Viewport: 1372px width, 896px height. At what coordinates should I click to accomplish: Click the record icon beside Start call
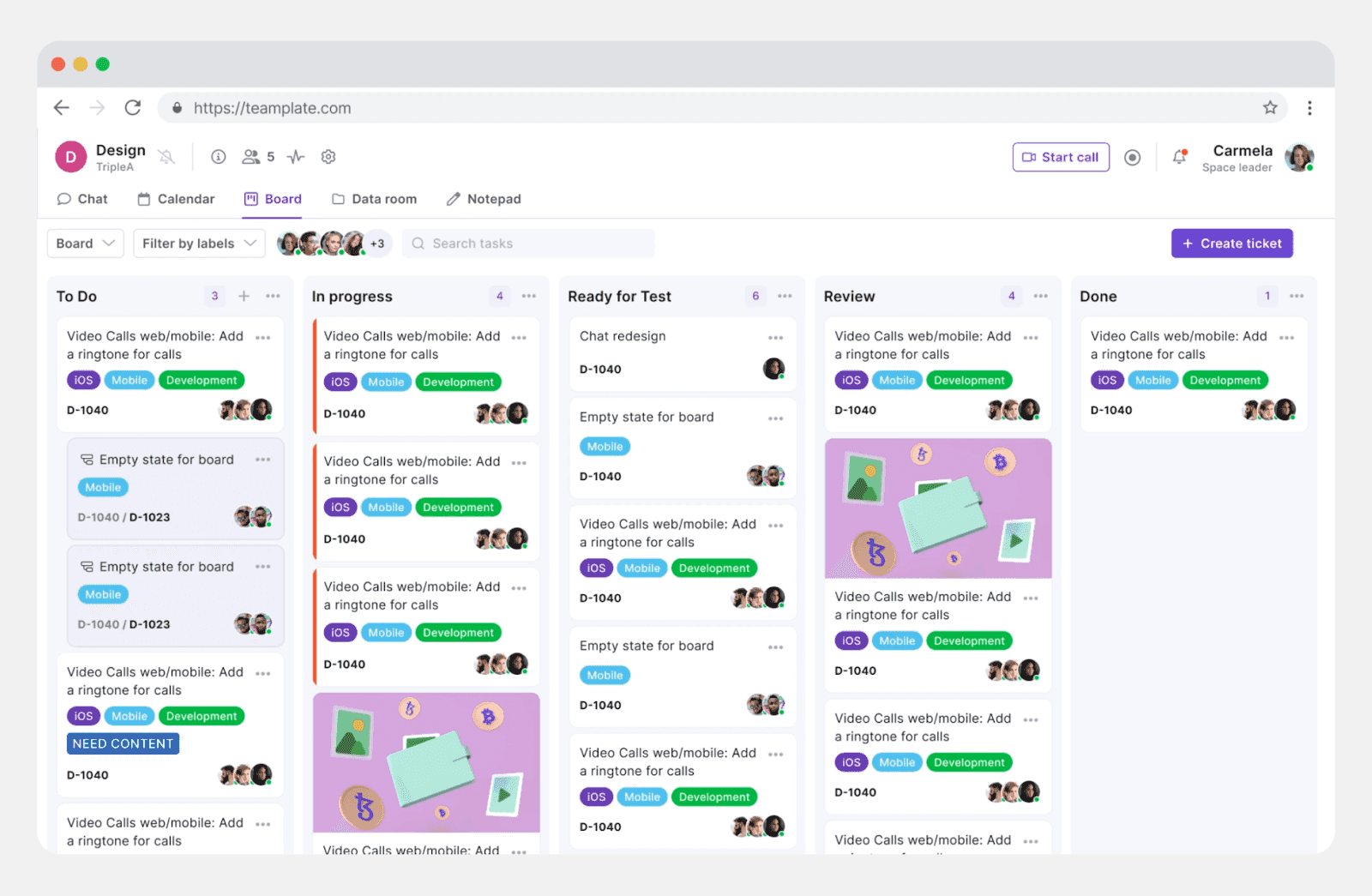coord(1133,157)
